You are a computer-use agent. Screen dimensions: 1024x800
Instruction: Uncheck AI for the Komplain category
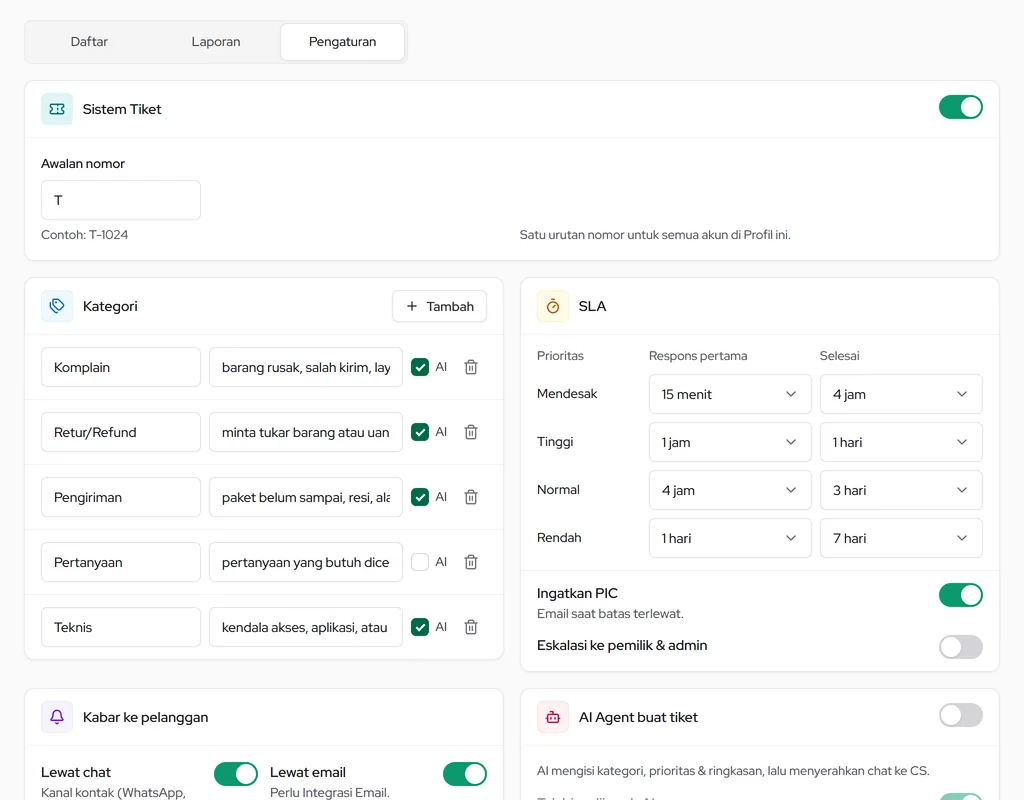pyautogui.click(x=420, y=367)
